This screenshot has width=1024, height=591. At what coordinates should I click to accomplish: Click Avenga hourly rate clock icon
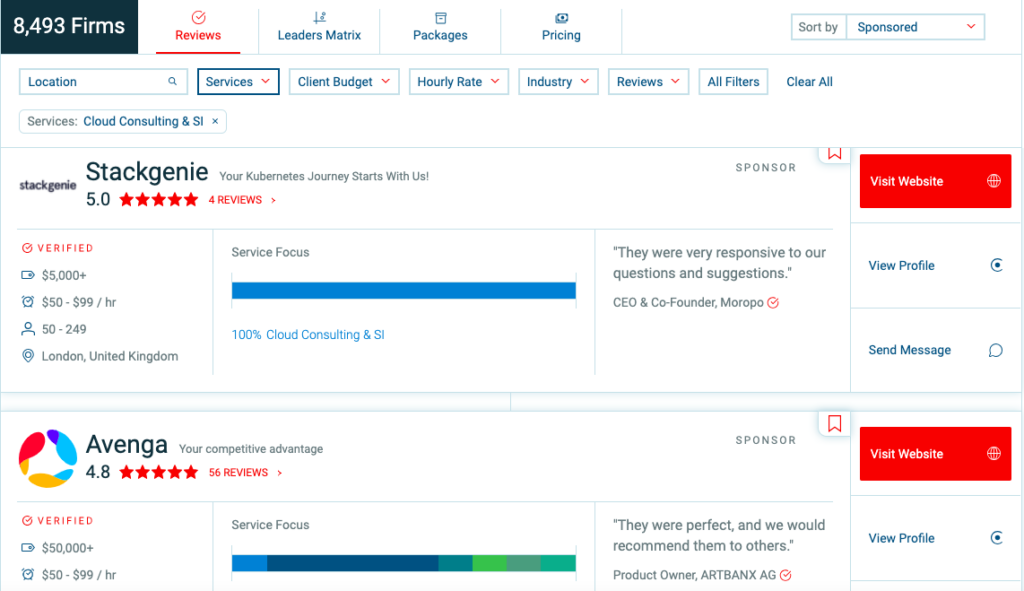[27, 574]
